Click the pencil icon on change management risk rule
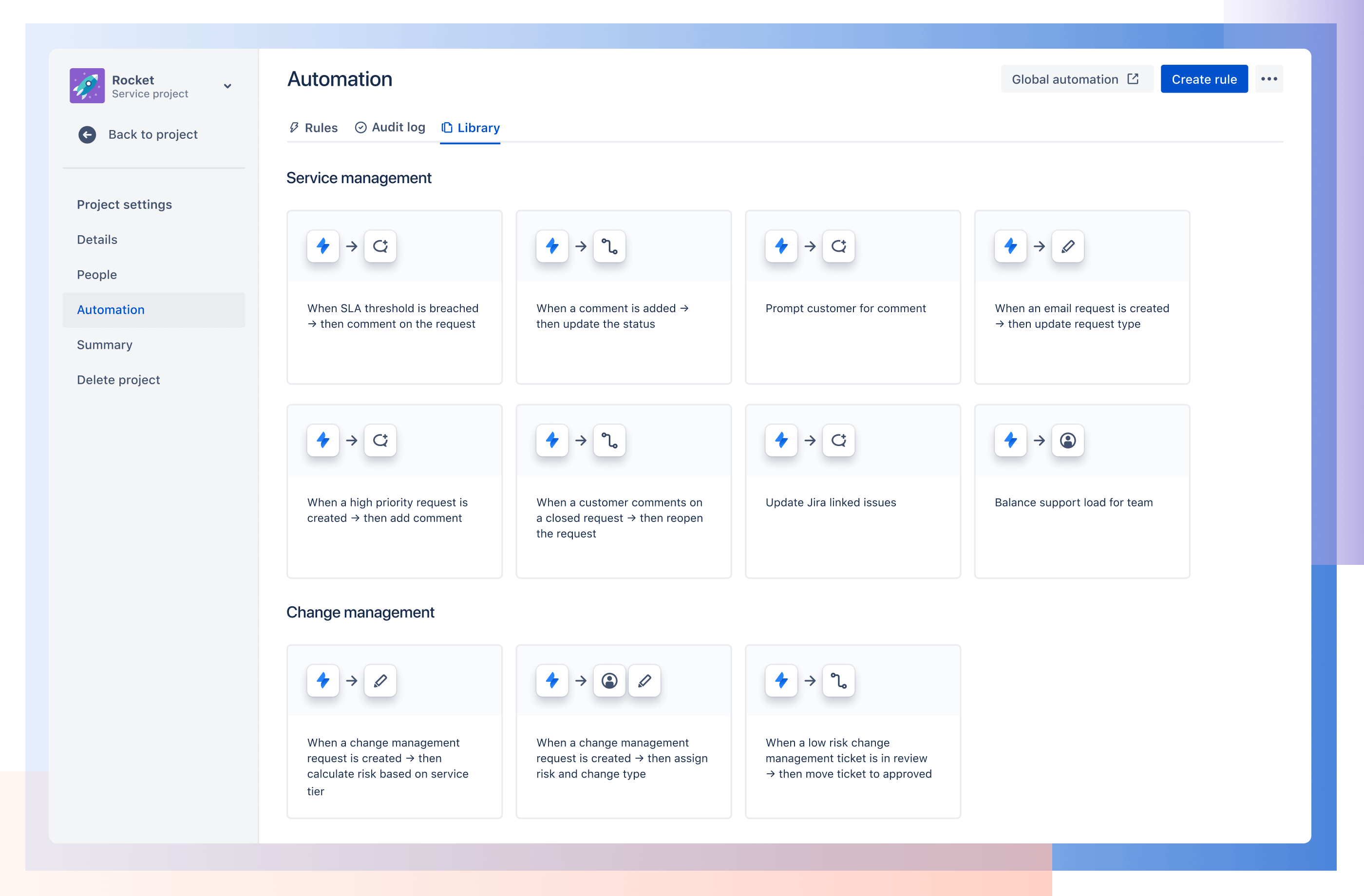Screen dimensions: 1364x896 (380, 680)
